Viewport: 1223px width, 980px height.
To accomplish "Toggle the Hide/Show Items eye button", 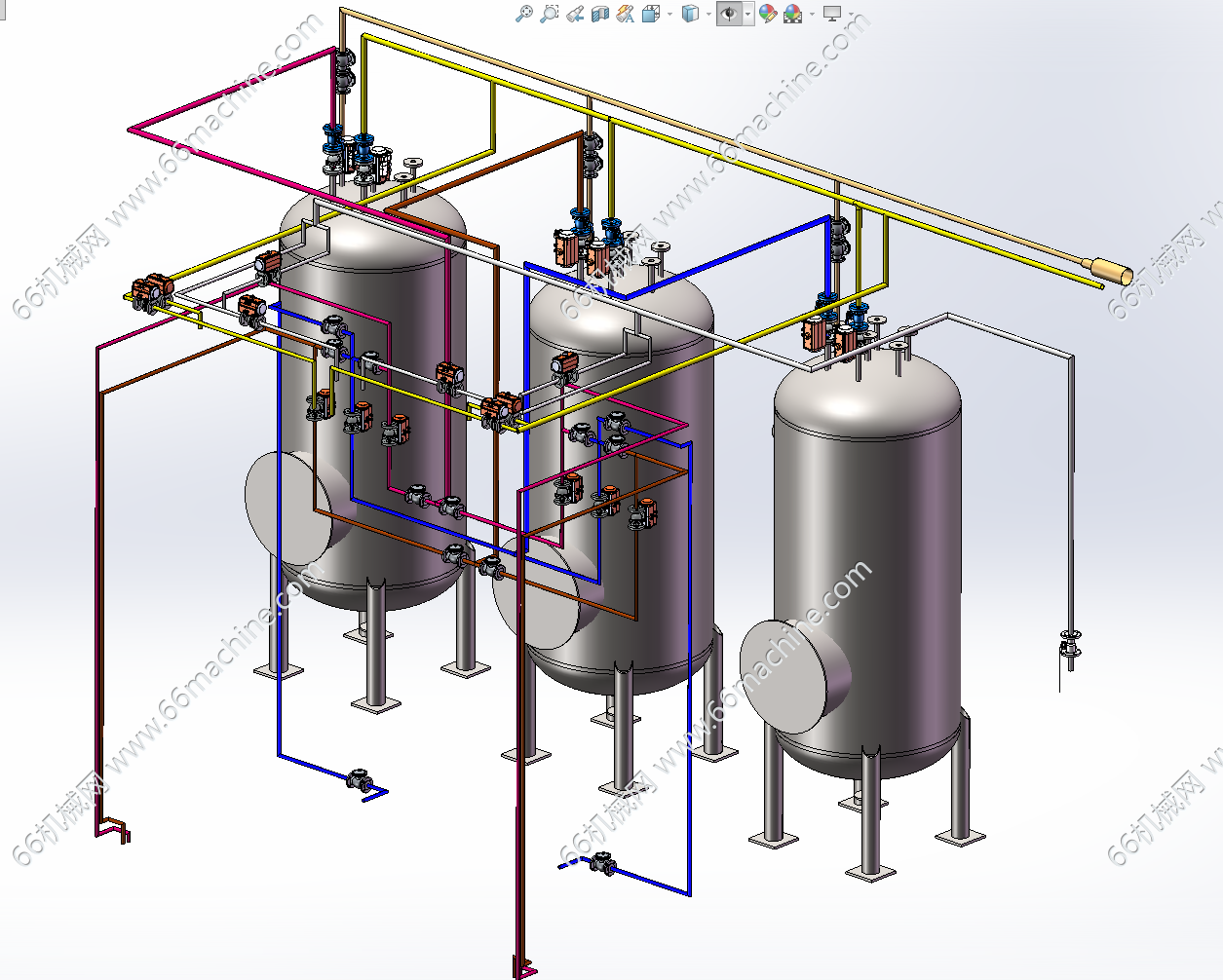I will (x=728, y=14).
